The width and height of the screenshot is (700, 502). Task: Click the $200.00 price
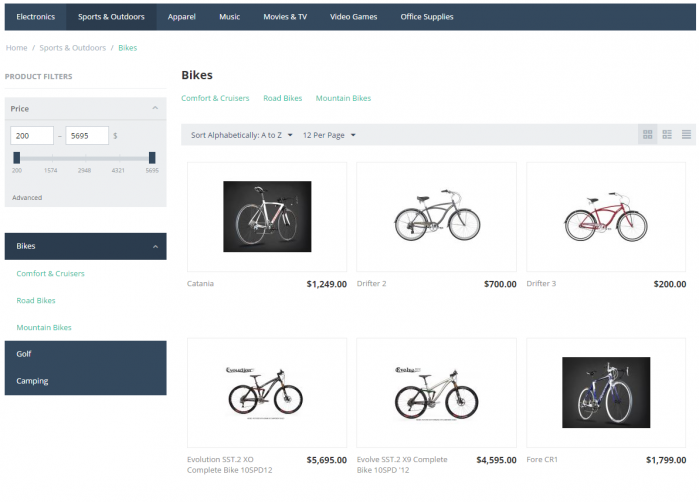coord(670,284)
